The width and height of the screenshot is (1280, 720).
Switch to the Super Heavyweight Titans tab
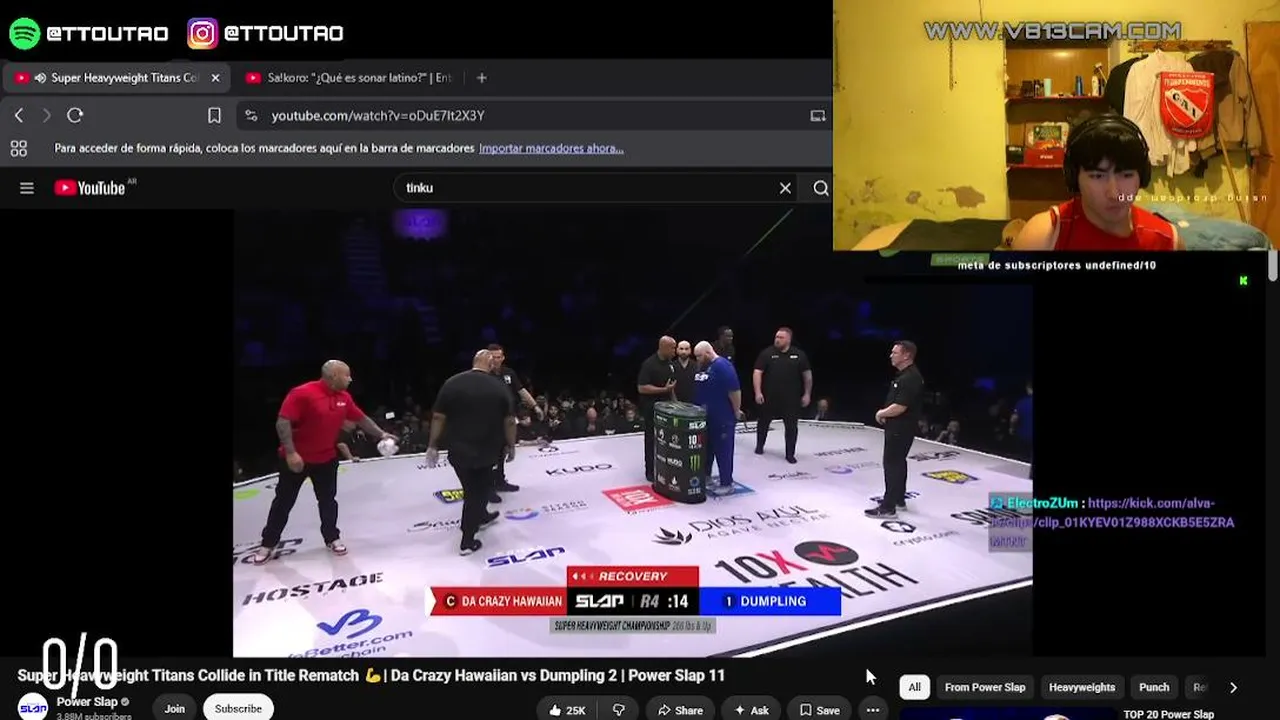click(117, 78)
